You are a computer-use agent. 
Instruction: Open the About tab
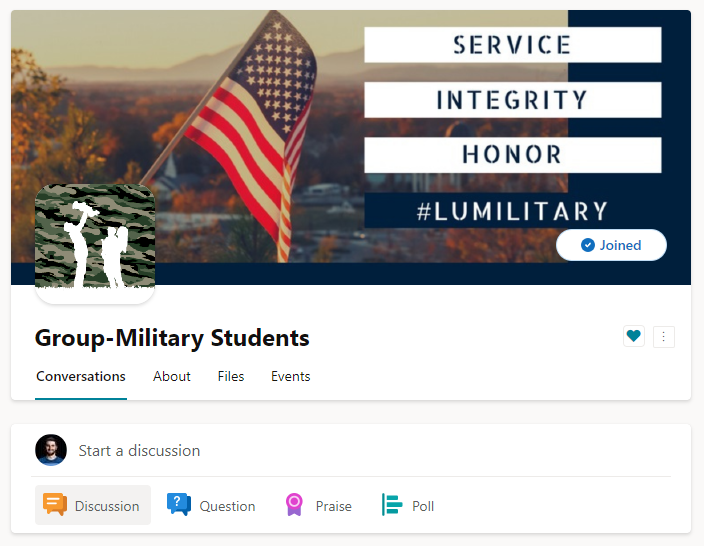pos(172,377)
